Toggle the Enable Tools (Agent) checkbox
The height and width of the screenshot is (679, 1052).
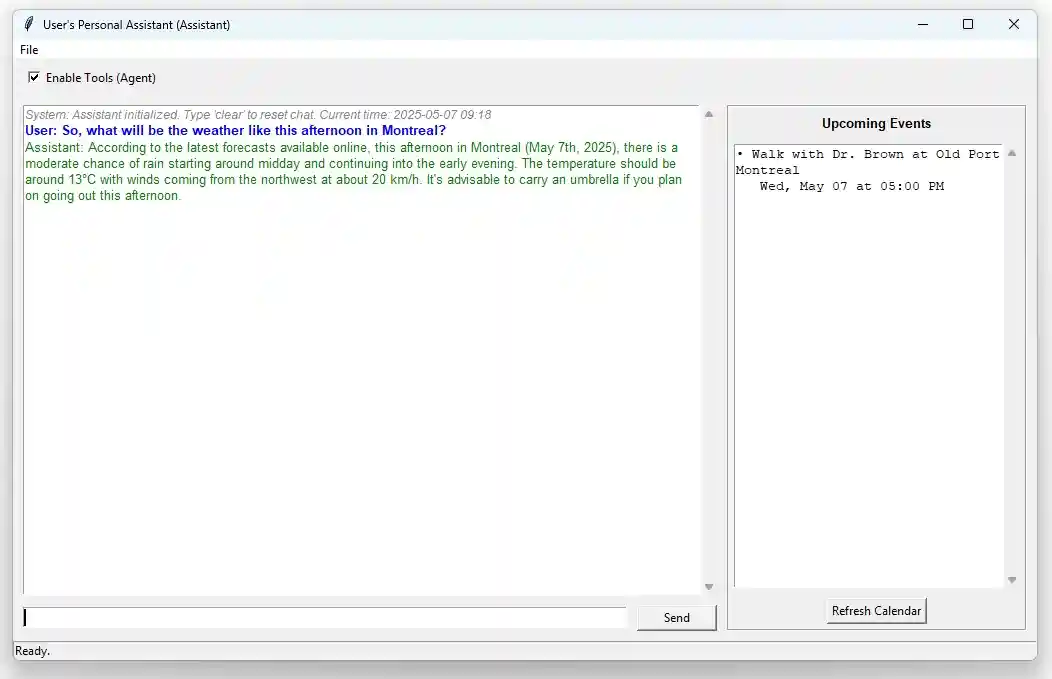pos(34,77)
